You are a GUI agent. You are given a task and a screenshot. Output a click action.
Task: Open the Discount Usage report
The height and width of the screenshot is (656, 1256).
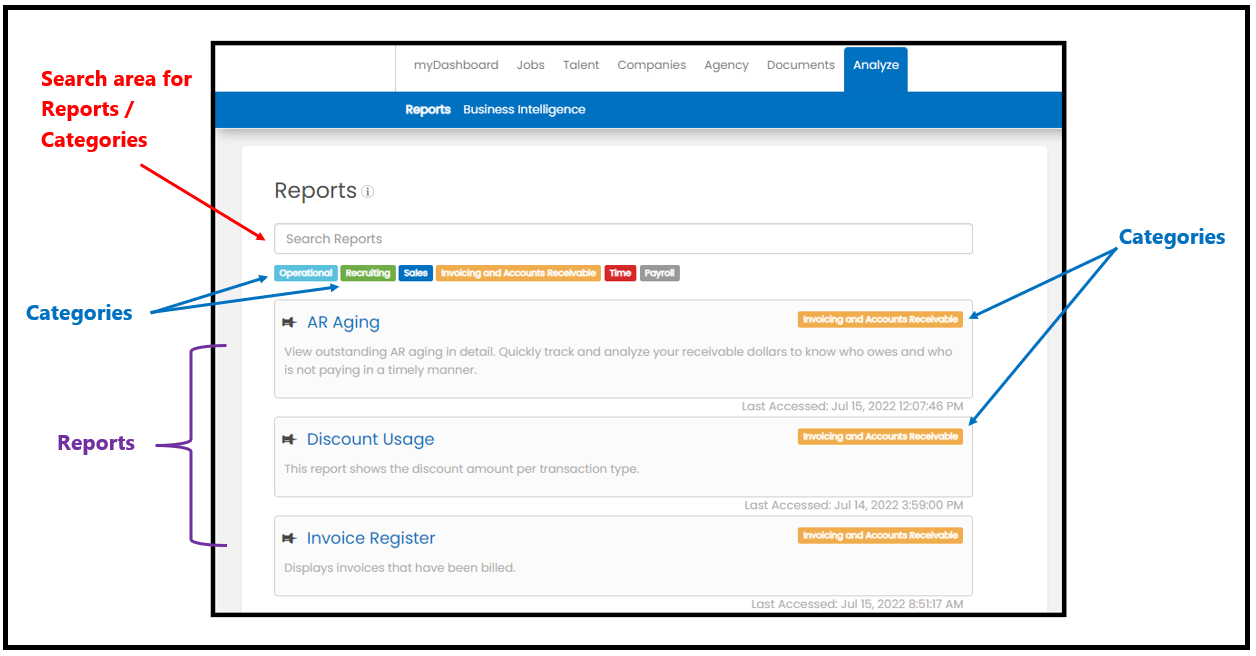point(370,439)
